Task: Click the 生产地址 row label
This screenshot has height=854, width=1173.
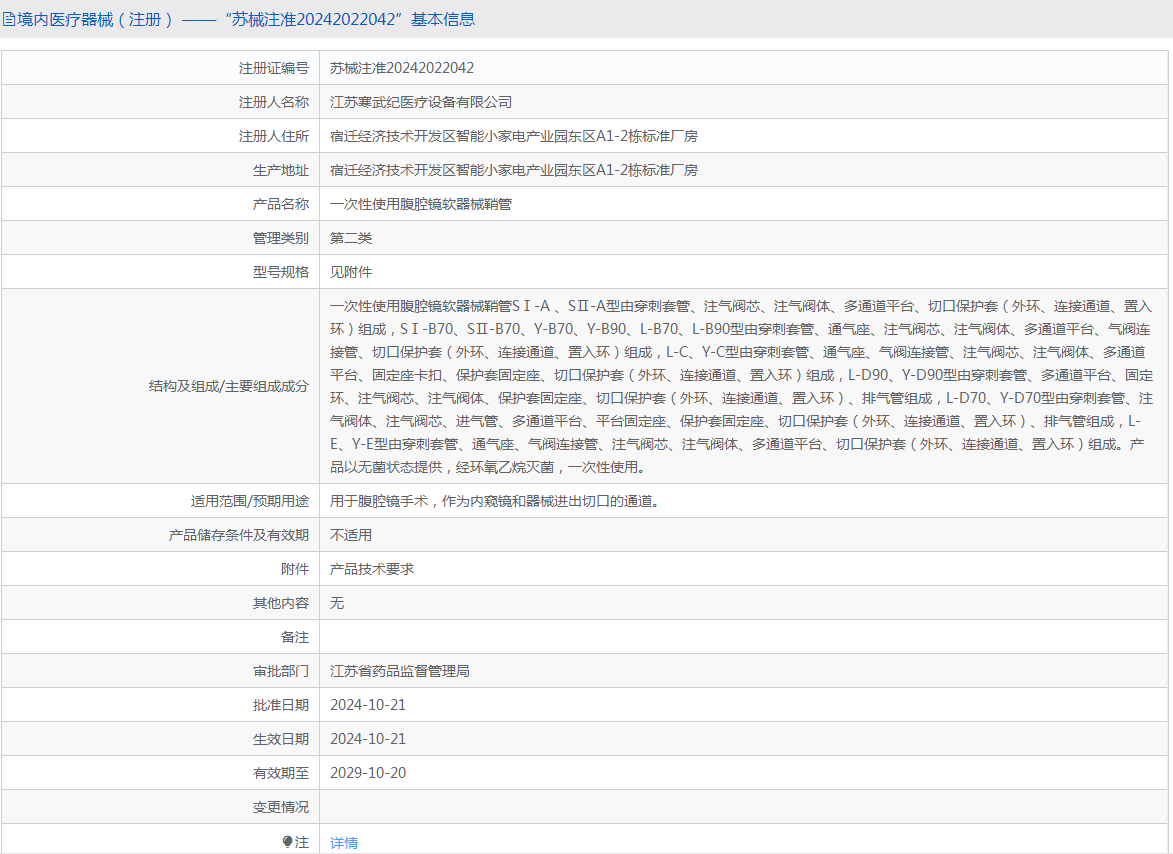Action: click(x=280, y=170)
